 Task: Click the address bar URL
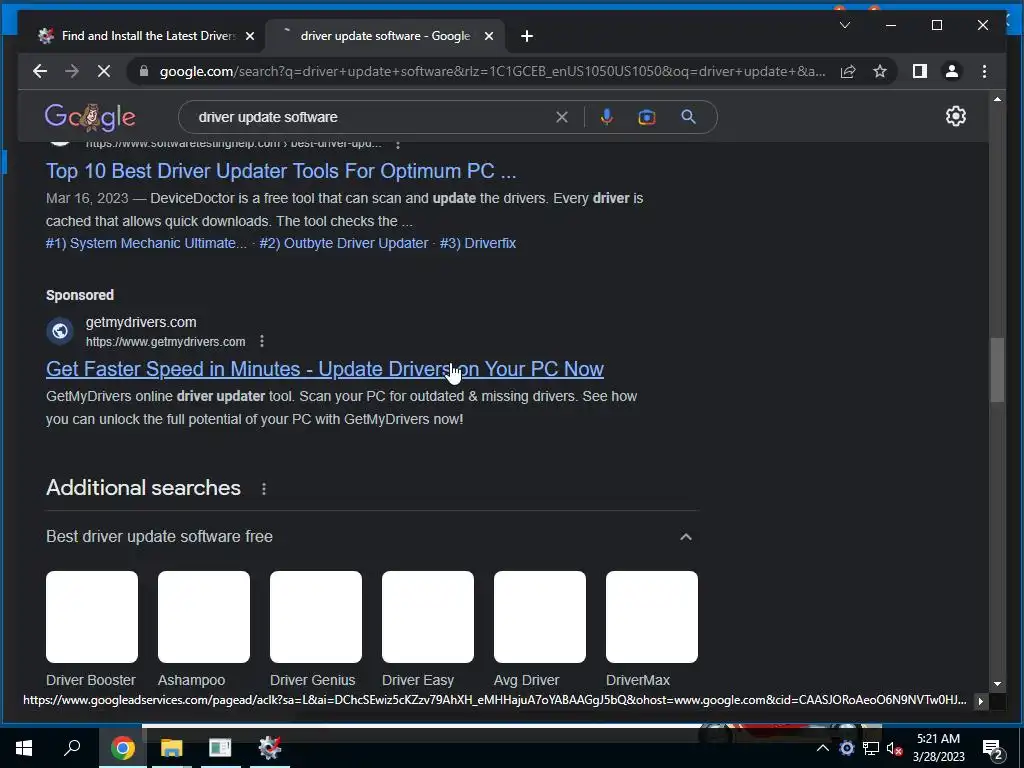tap(492, 71)
